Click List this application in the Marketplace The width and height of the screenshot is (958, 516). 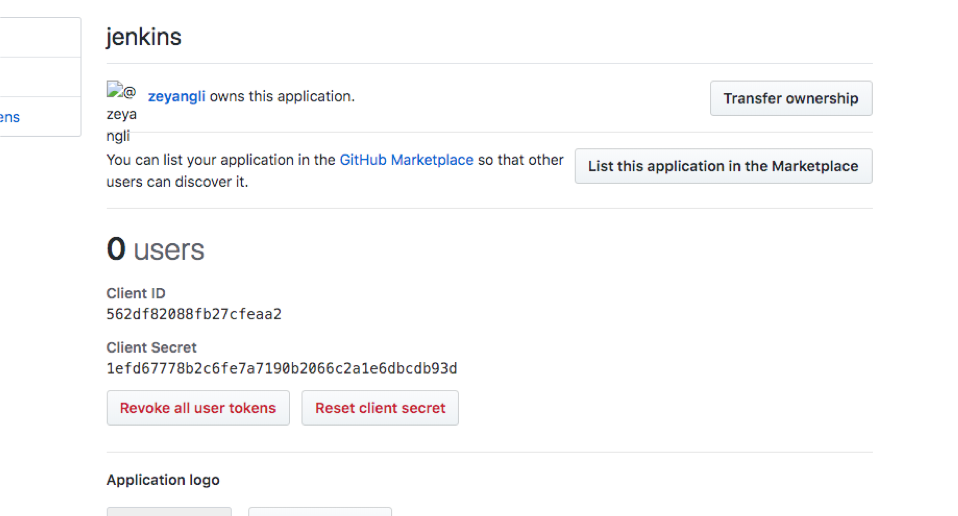723,166
